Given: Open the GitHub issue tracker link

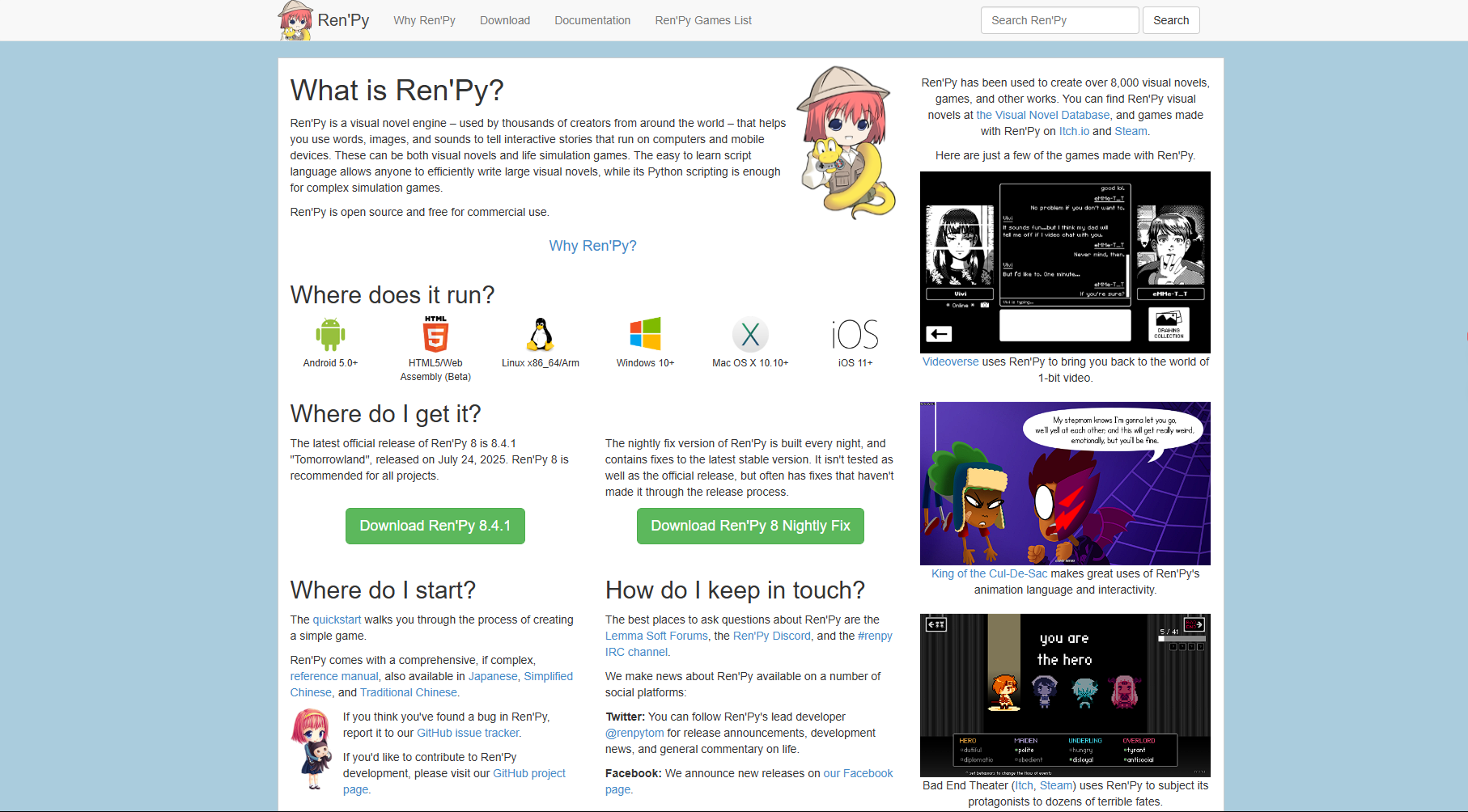Looking at the screenshot, I should (468, 733).
